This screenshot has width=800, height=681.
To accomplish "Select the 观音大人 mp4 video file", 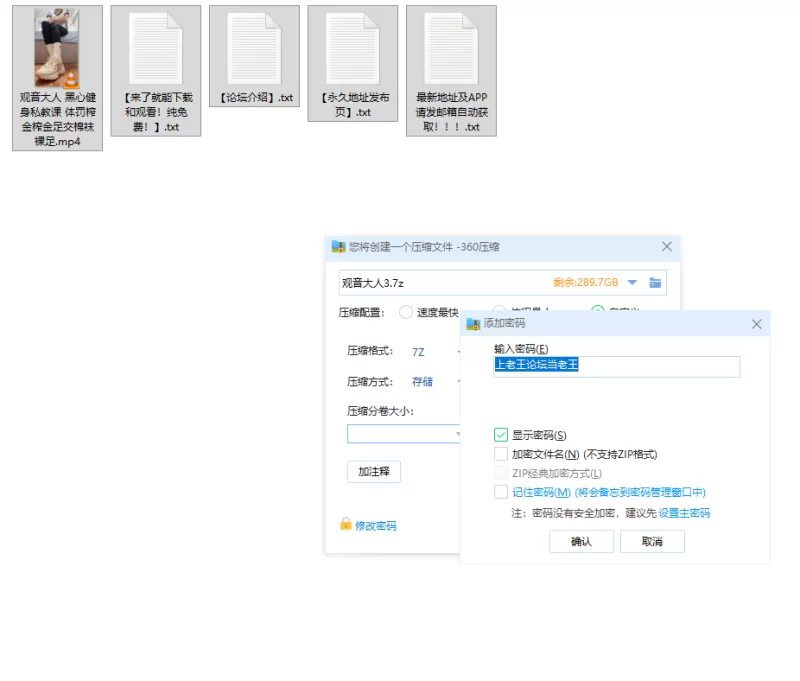I will coord(57,78).
